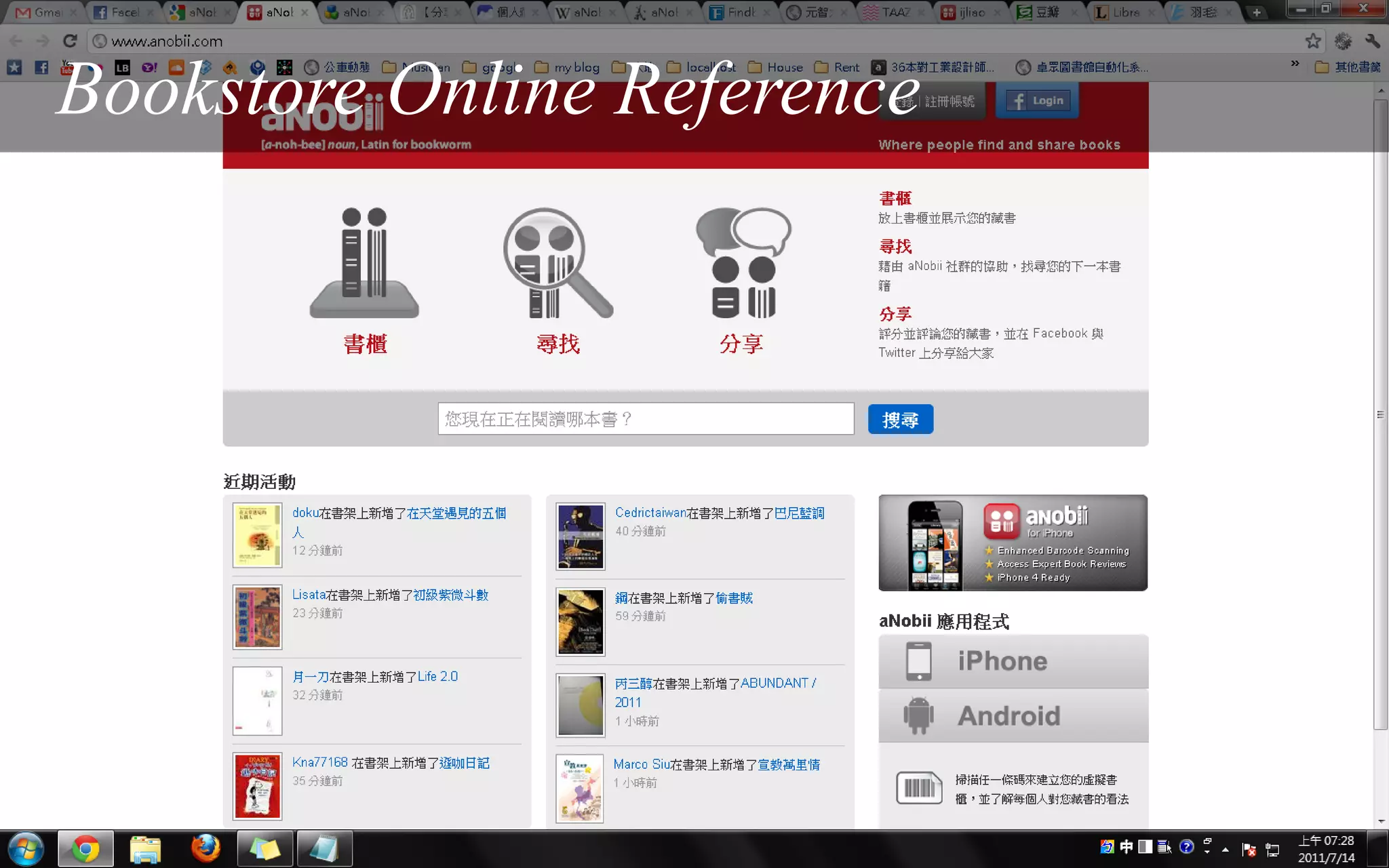Open the my blog bookmarks folder
This screenshot has height=868, width=1389.
coord(567,67)
